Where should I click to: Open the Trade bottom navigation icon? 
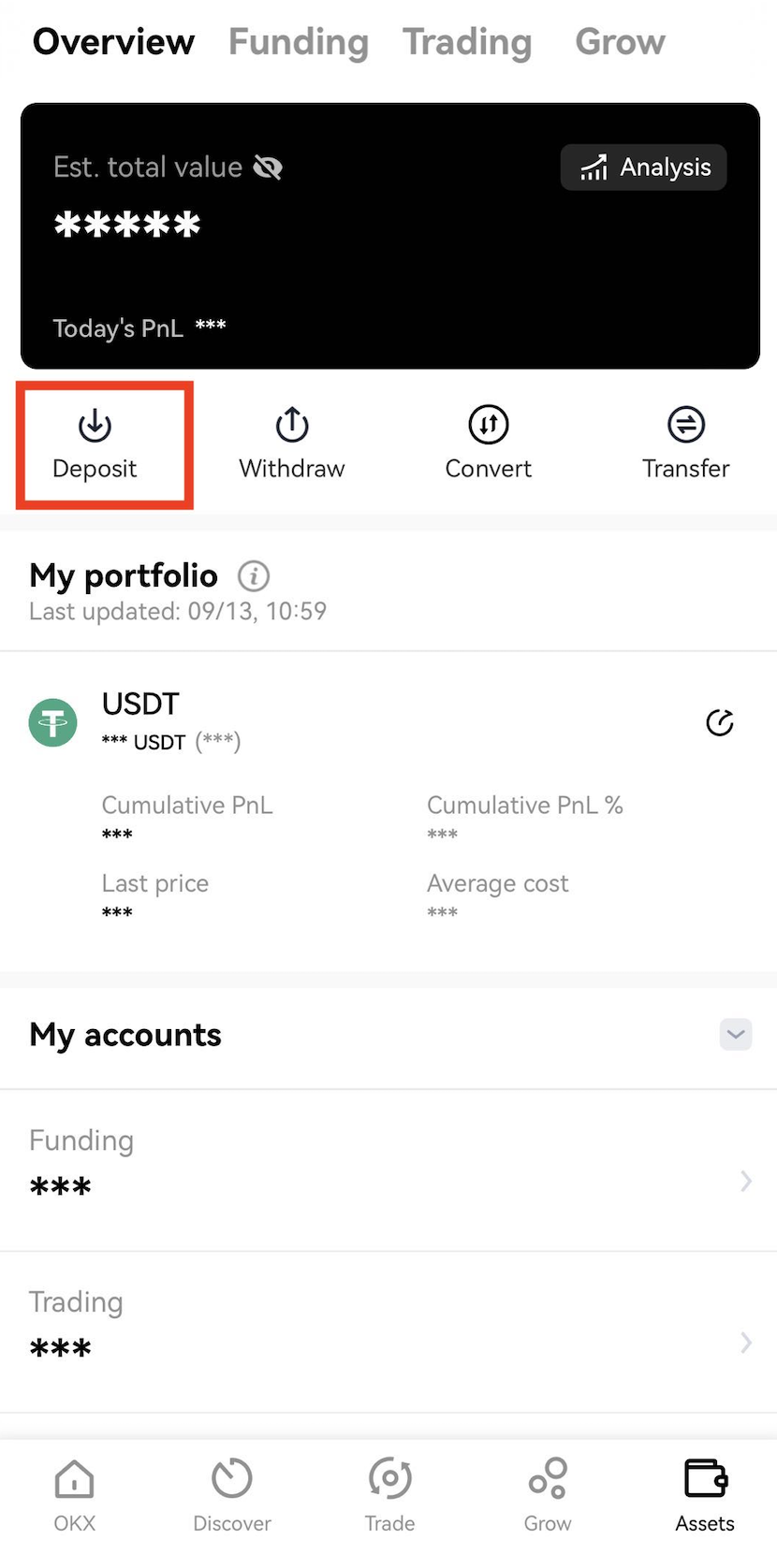(x=389, y=1479)
